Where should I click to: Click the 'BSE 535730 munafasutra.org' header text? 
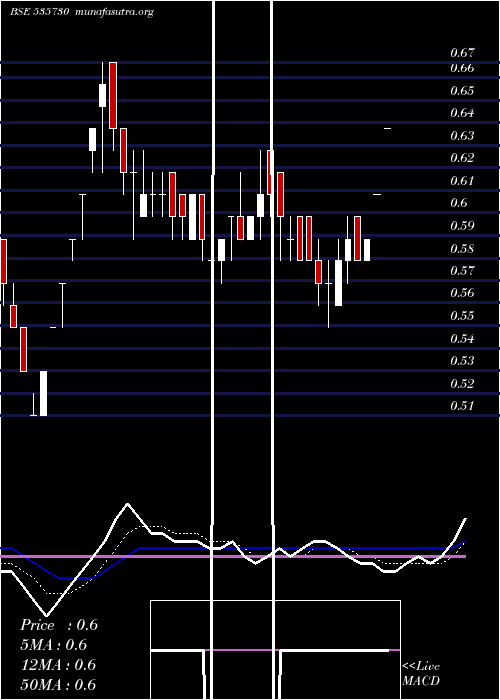click(82, 12)
